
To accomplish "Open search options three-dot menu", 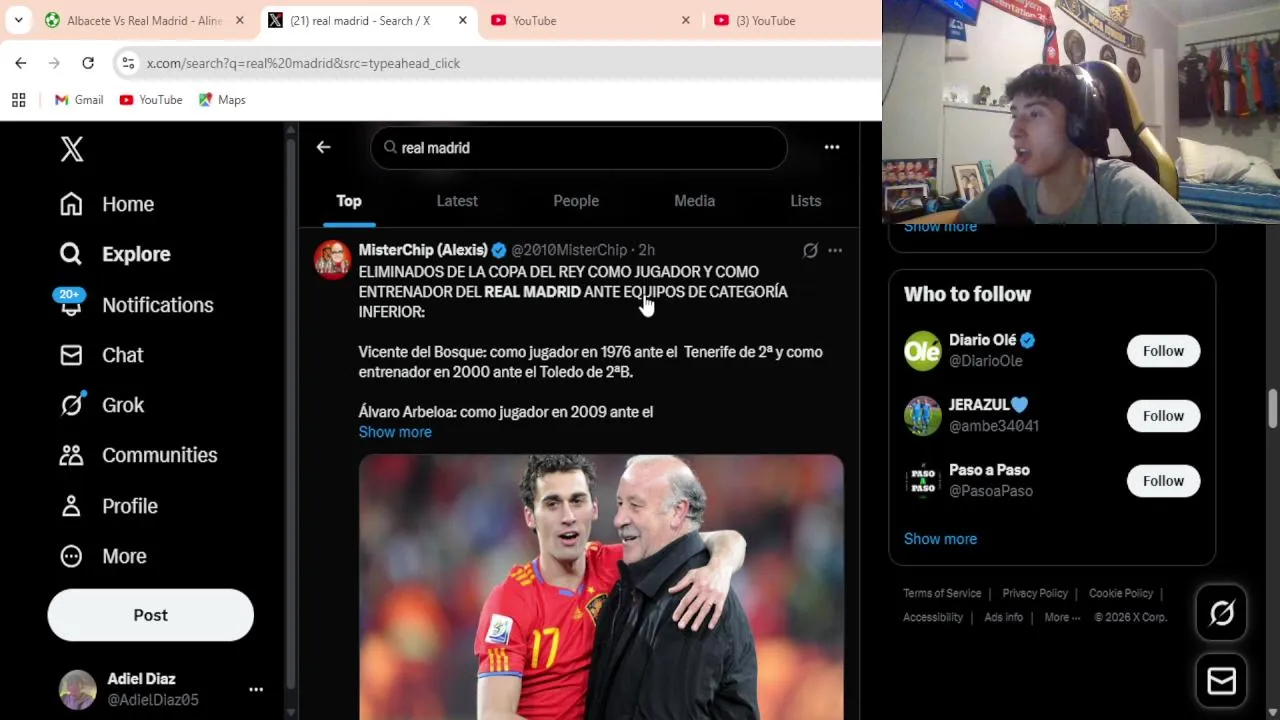I will 832,147.
